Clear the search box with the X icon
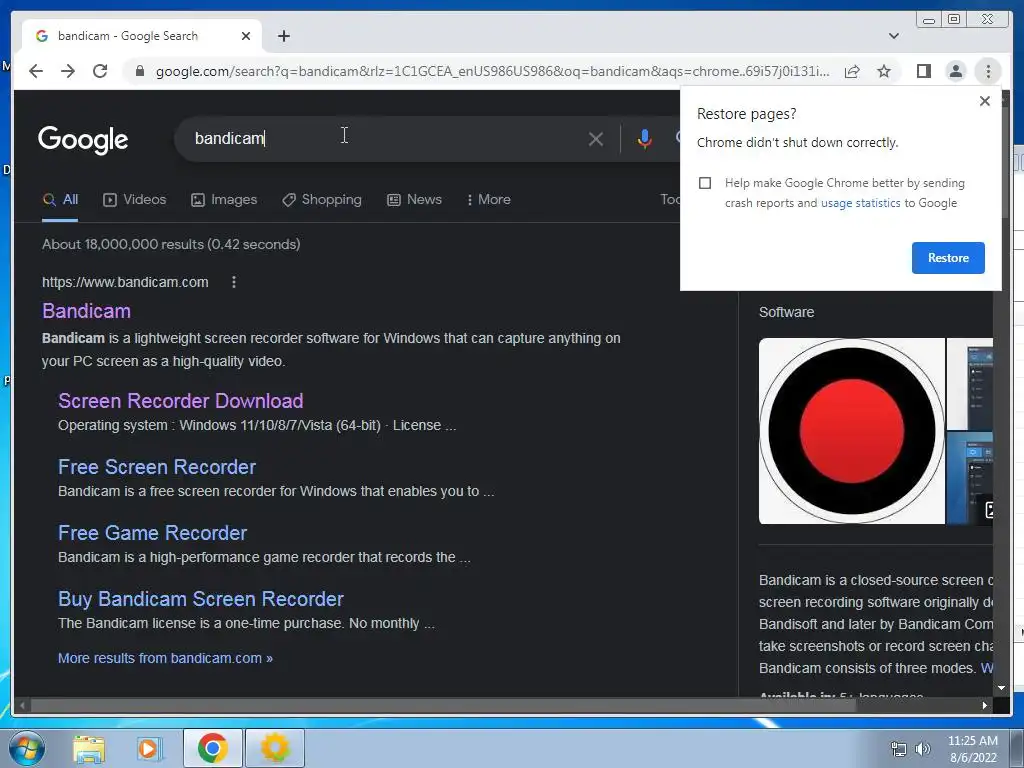The width and height of the screenshot is (1024, 768). click(595, 139)
